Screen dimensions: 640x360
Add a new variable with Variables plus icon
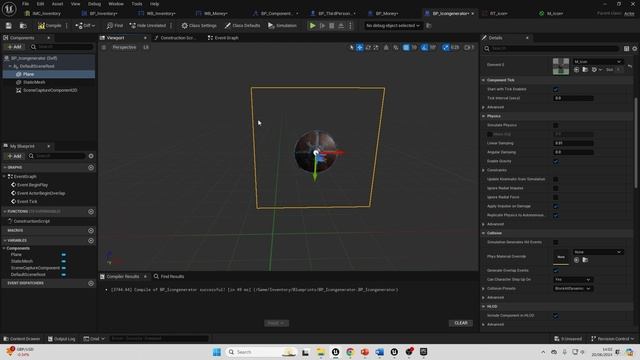click(91, 240)
